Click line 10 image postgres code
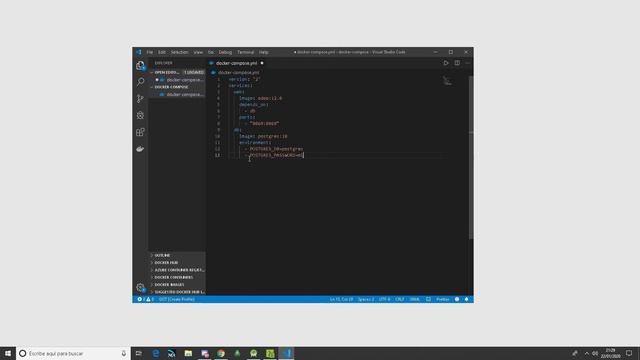 pyautogui.click(x=263, y=136)
